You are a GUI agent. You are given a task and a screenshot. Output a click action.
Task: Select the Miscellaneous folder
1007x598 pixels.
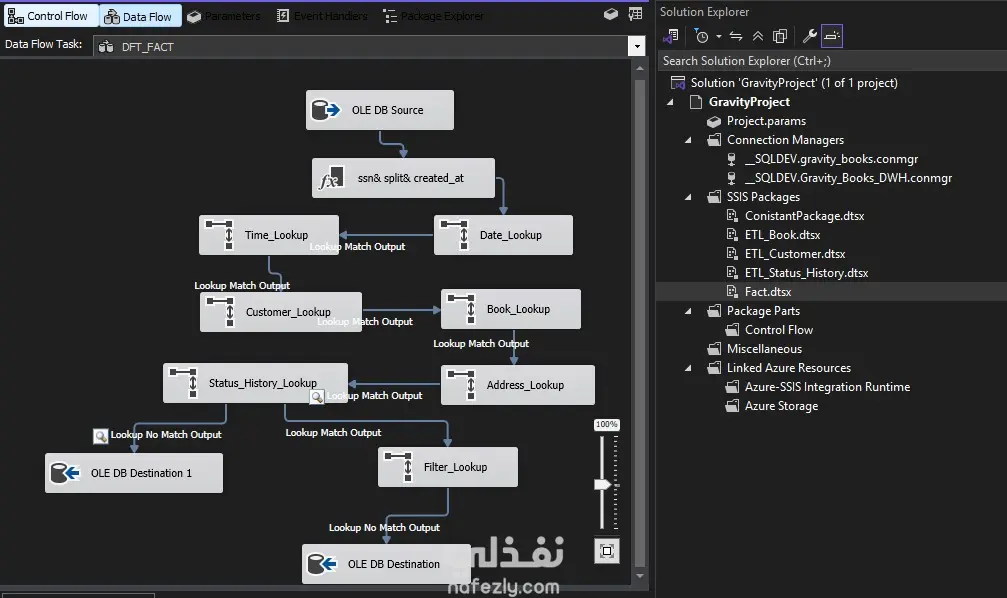pyautogui.click(x=764, y=349)
